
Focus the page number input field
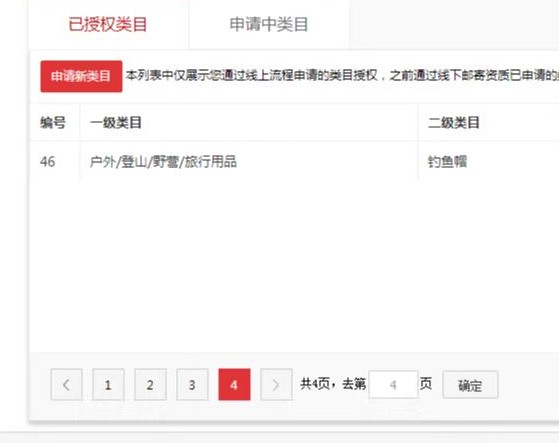(x=393, y=385)
